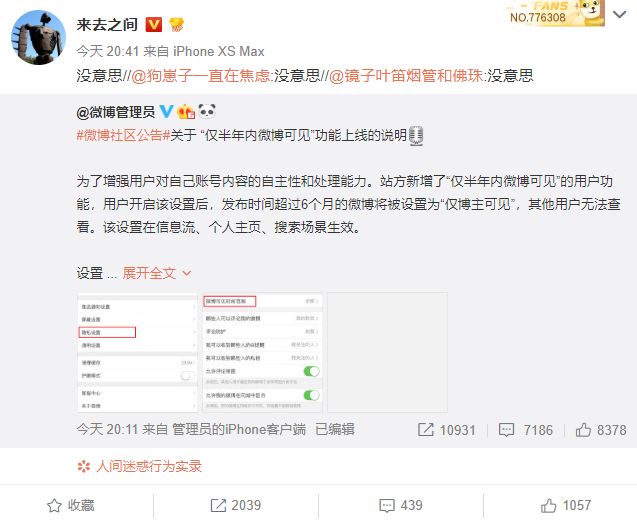Viewport: 637px width, 524px height.
Task: Open the @微博管理员 profile link
Action: 116,112
